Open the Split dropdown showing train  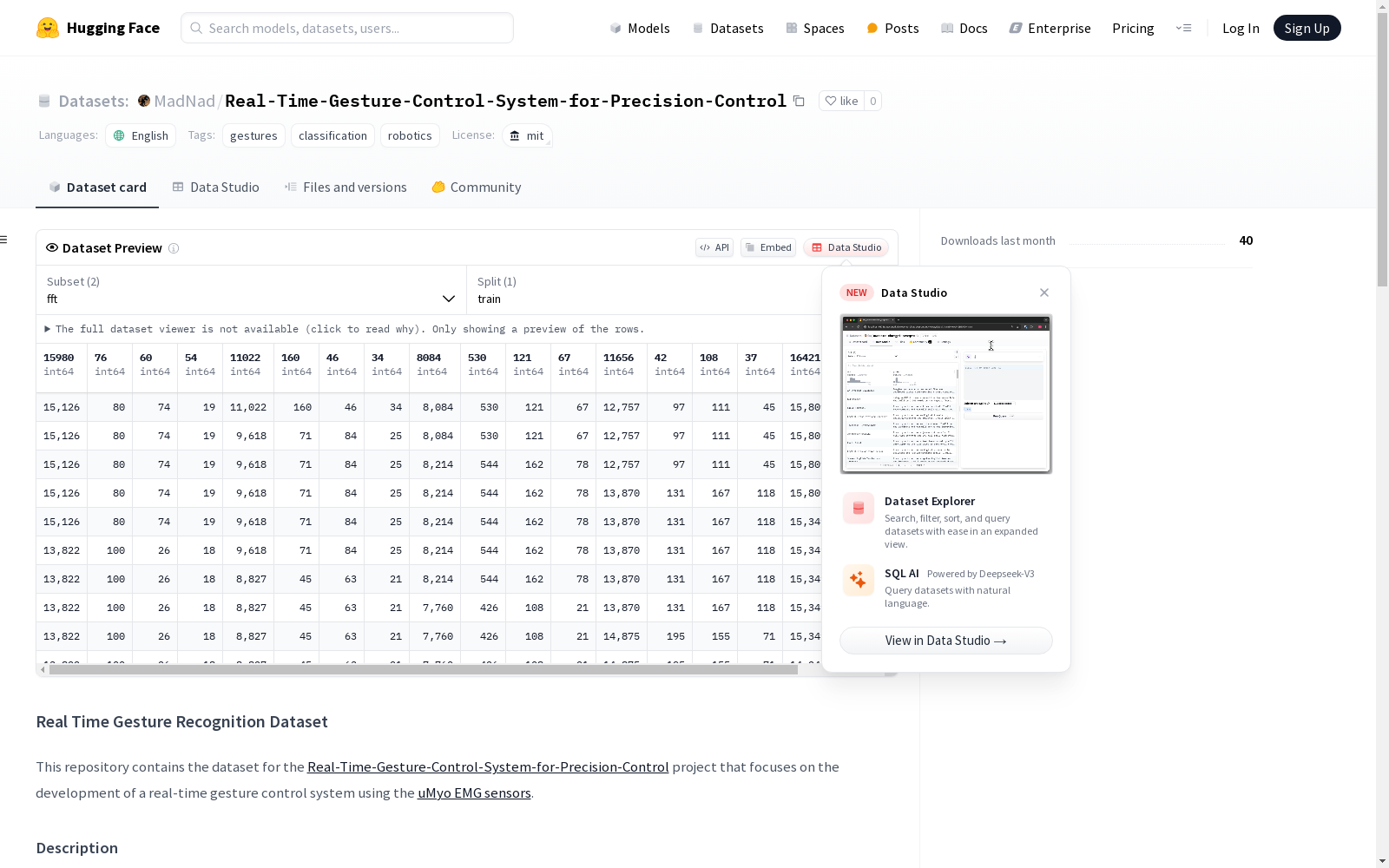click(x=644, y=290)
